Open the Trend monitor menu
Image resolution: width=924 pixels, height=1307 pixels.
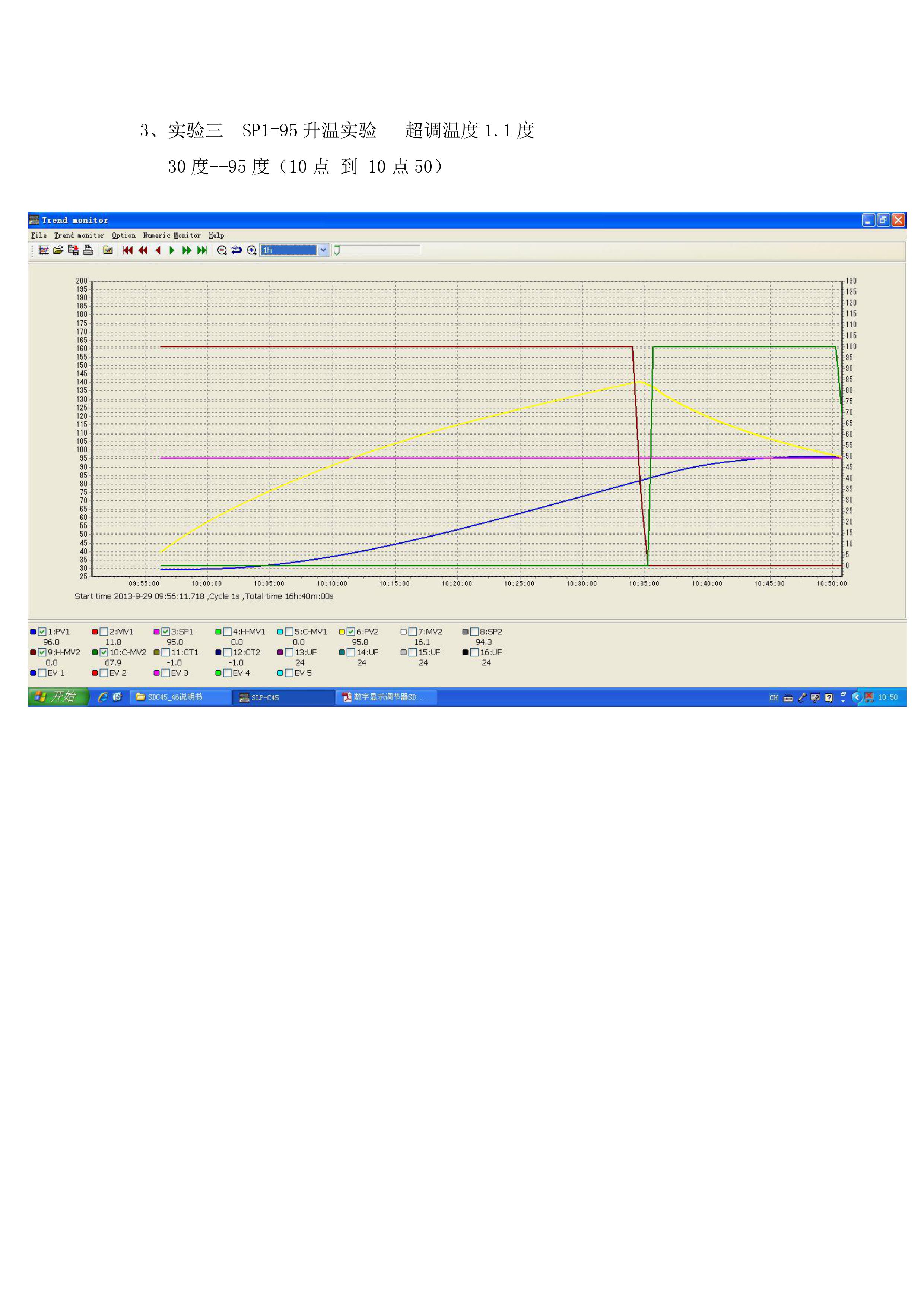[x=79, y=236]
